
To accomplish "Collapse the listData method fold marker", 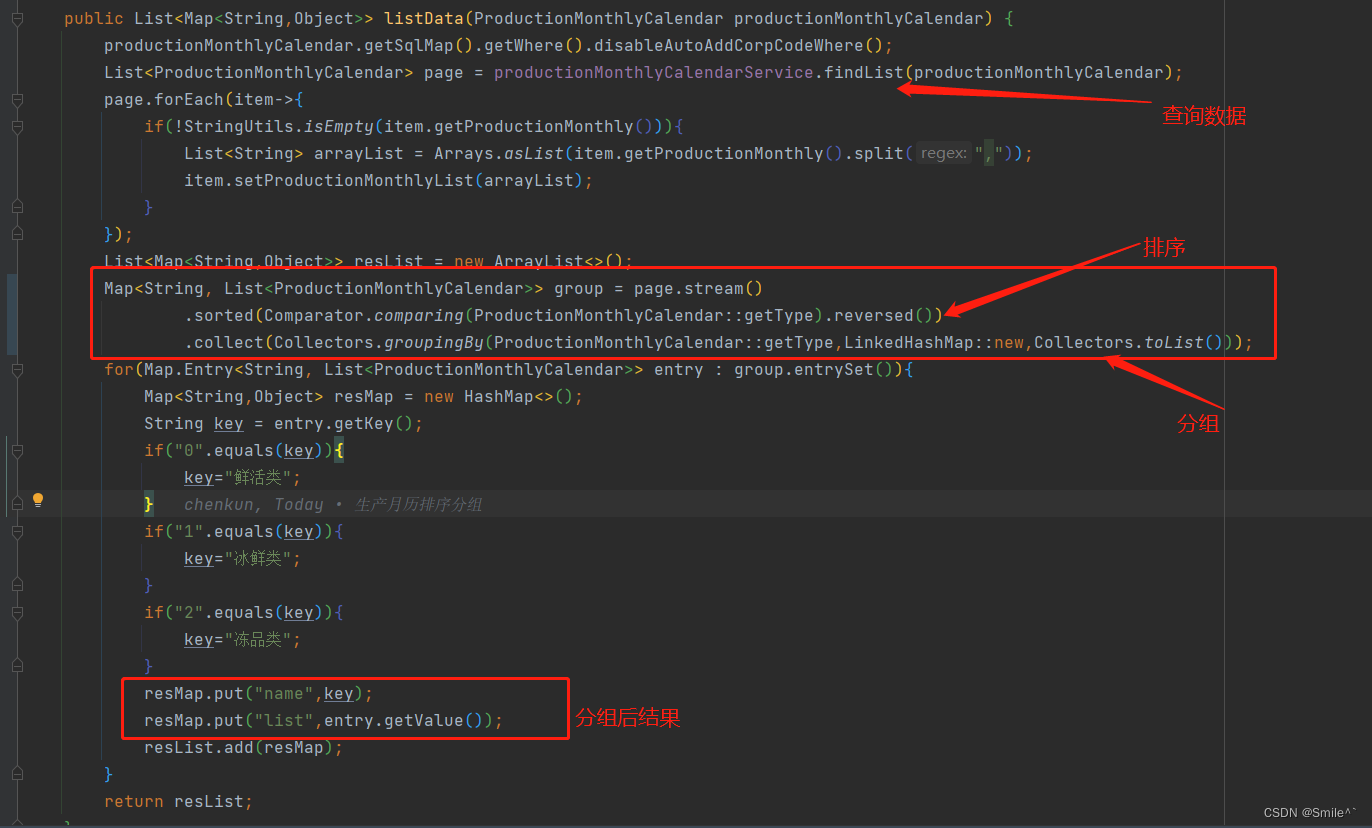I will (x=17, y=19).
